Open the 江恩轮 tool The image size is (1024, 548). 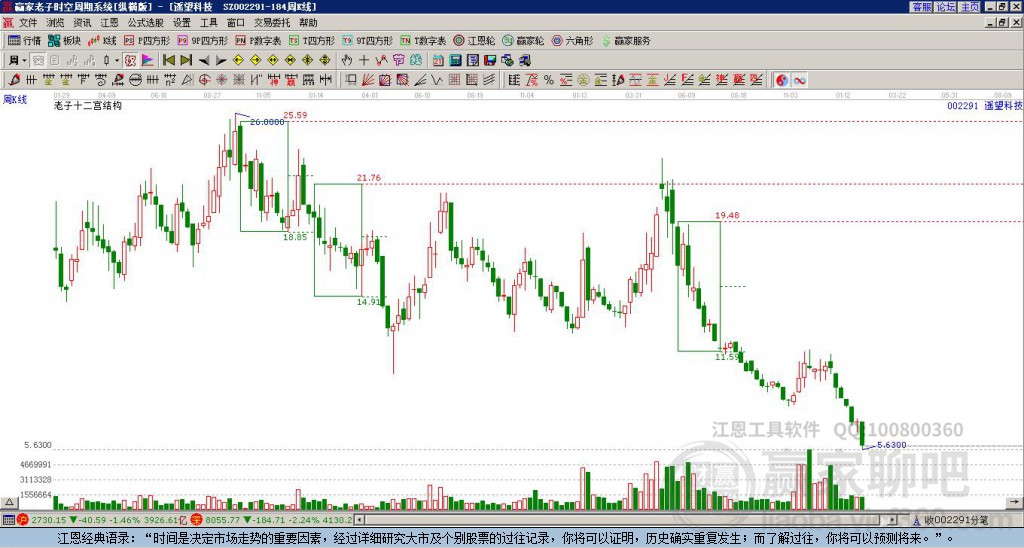tap(474, 40)
